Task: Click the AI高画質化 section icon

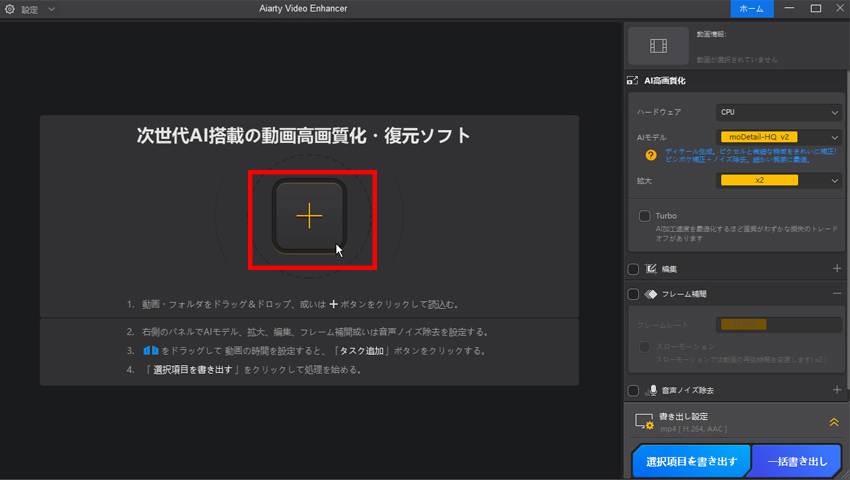Action: pyautogui.click(x=632, y=81)
